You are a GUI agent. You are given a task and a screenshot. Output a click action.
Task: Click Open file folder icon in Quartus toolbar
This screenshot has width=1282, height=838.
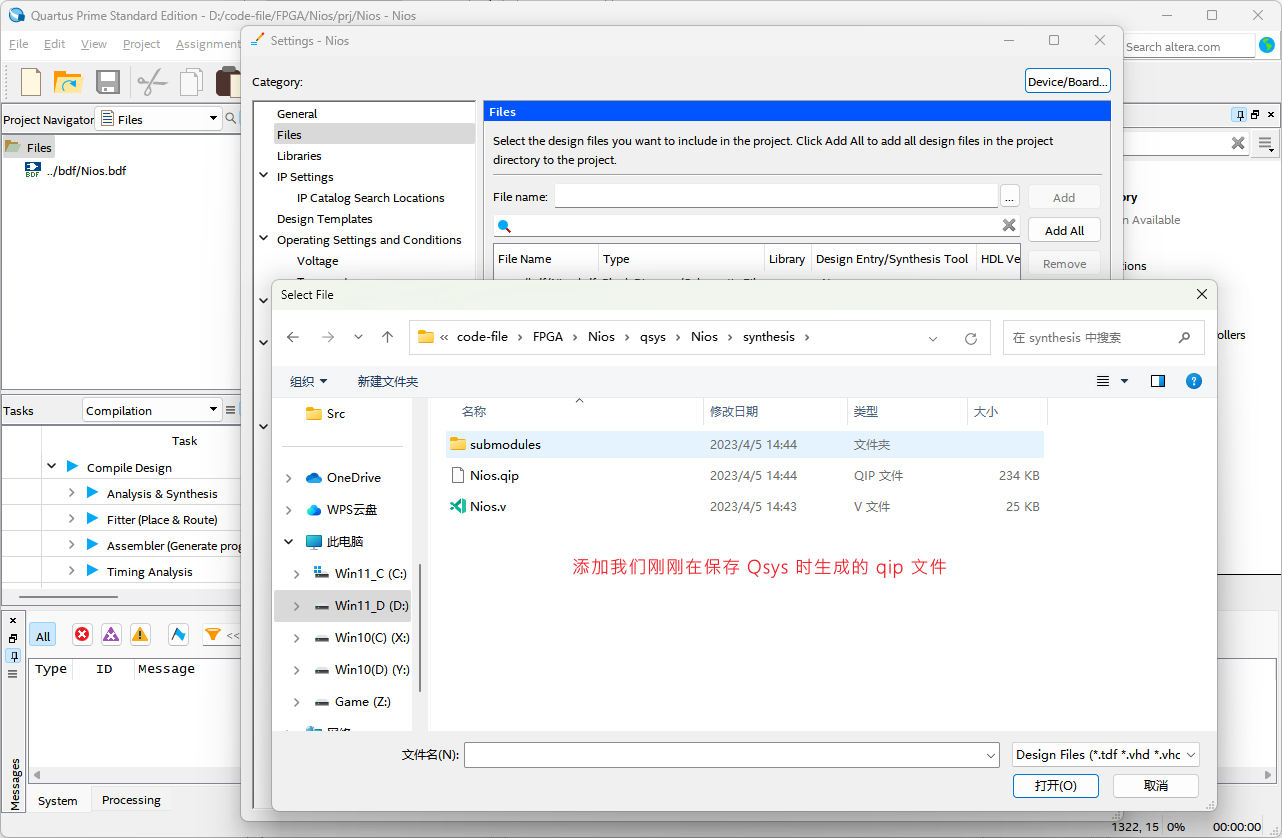[67, 82]
